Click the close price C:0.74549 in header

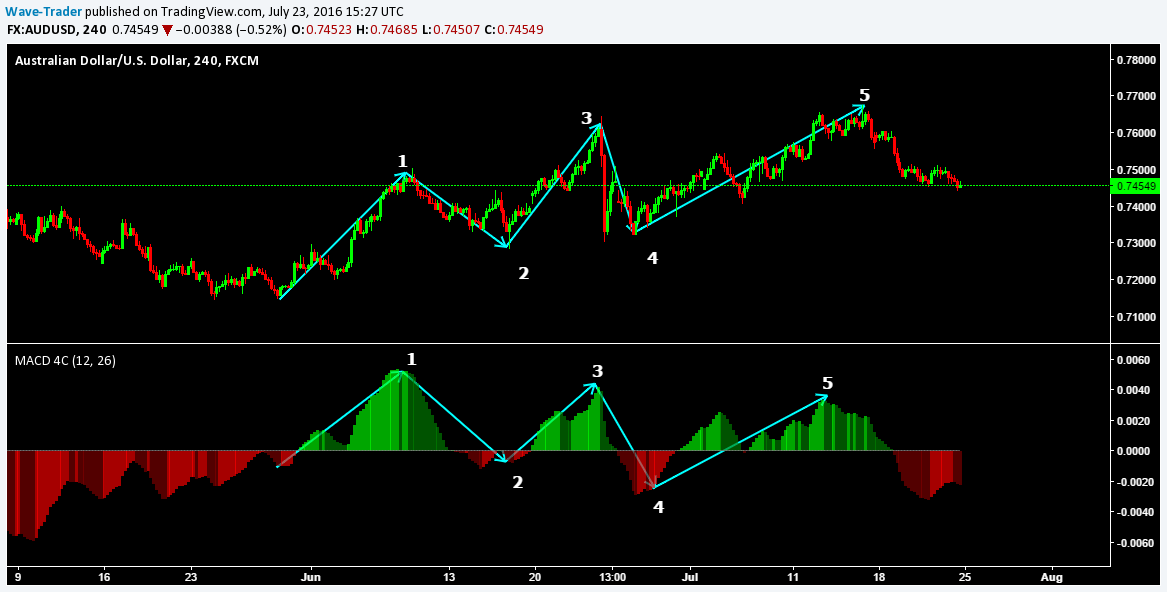(x=514, y=30)
